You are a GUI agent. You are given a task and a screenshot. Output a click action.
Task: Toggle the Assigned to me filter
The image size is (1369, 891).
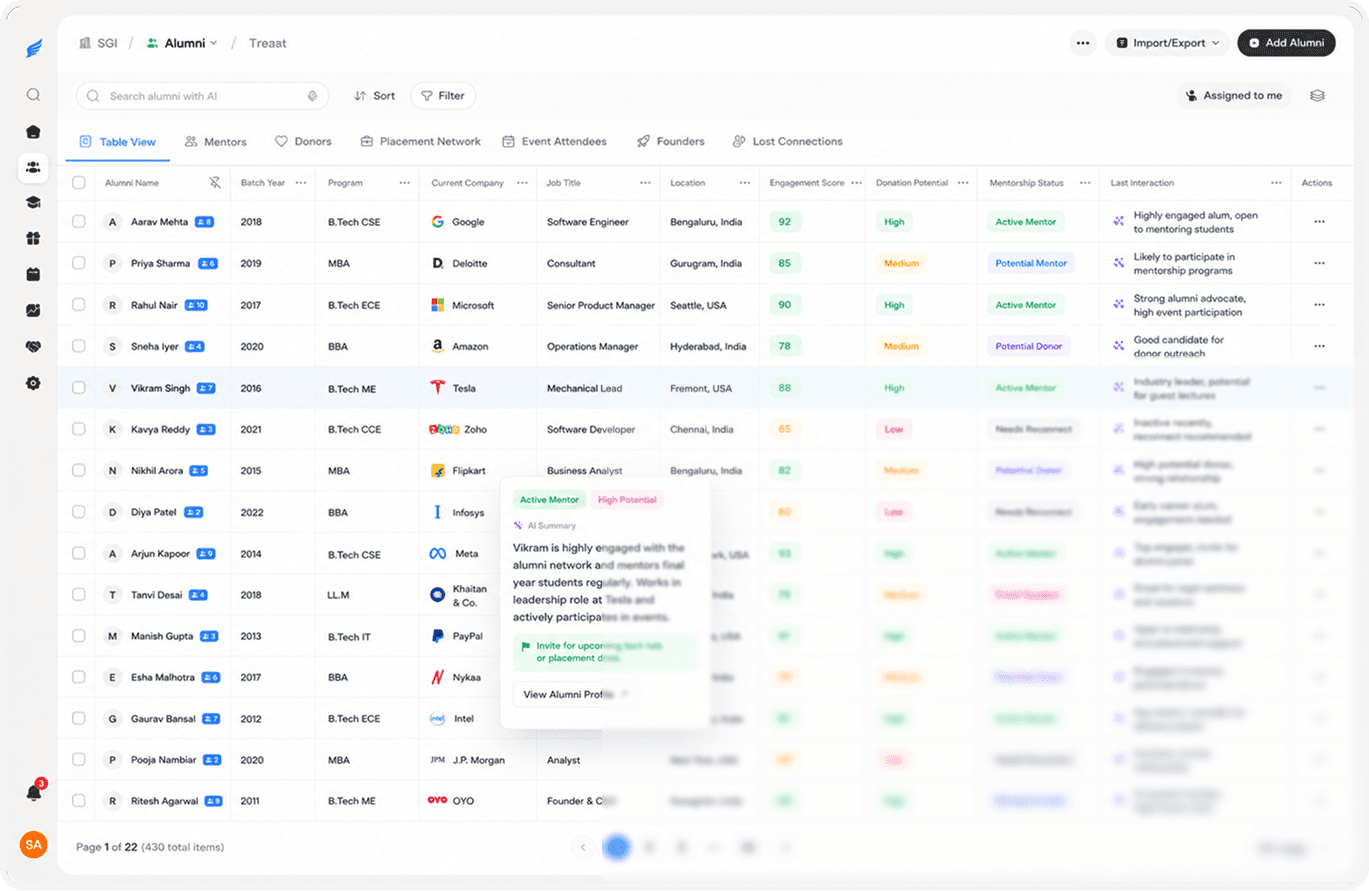tap(1234, 96)
